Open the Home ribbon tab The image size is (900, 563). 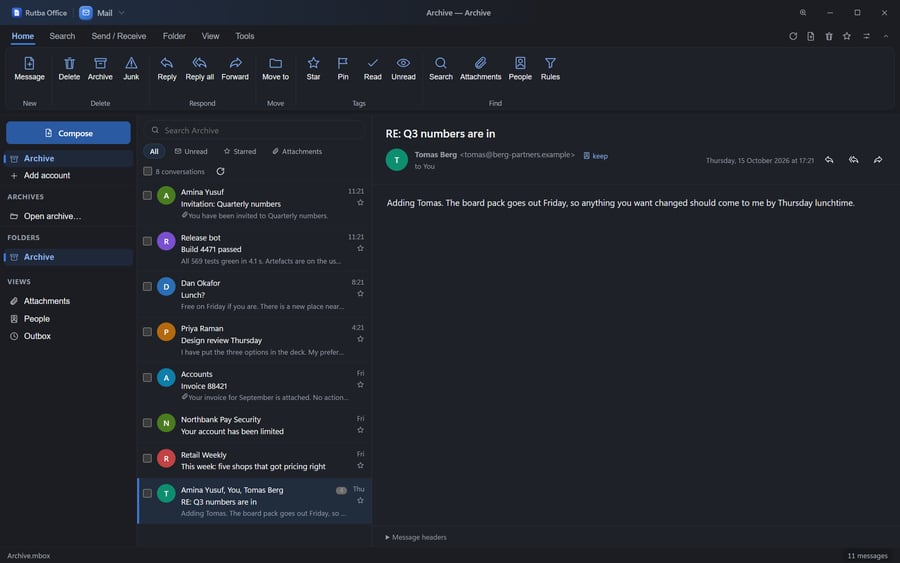click(23, 36)
